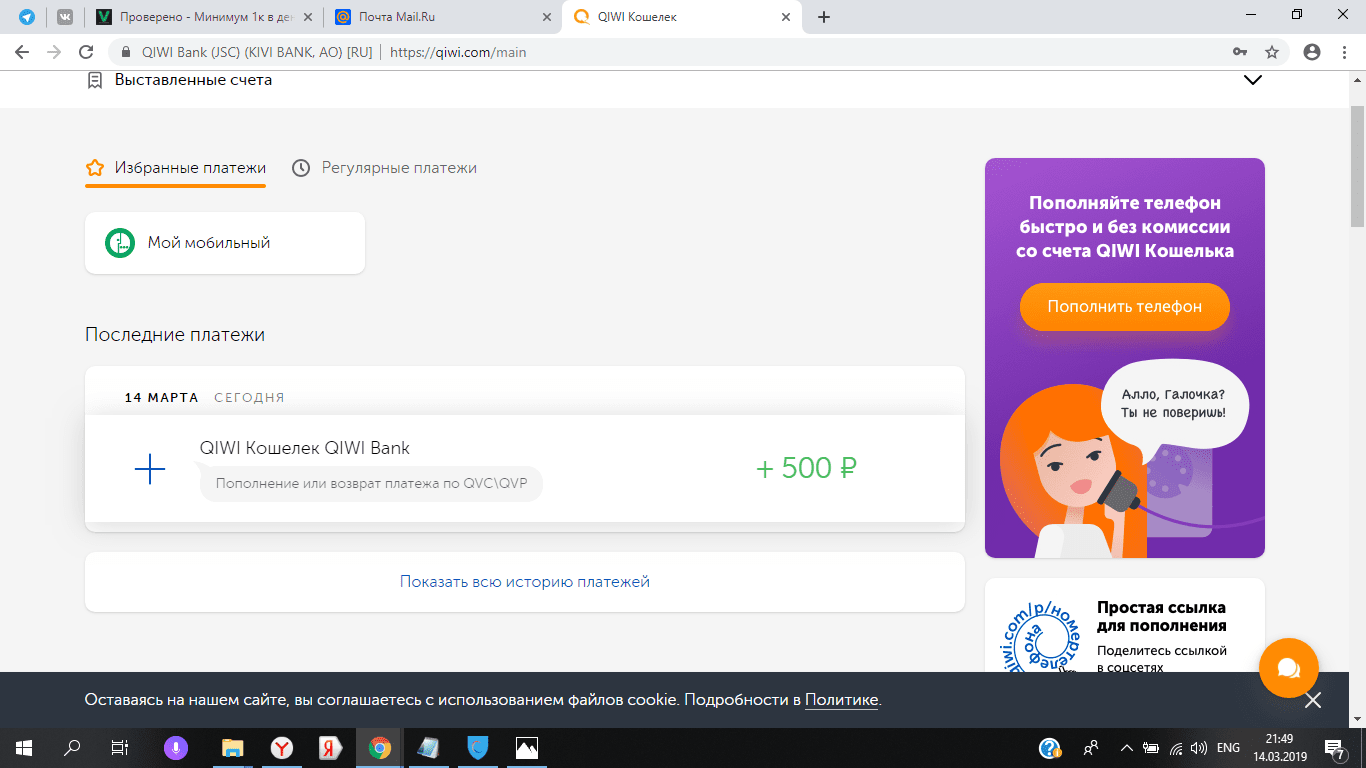Open Показать всю историю платежей link

524,581
